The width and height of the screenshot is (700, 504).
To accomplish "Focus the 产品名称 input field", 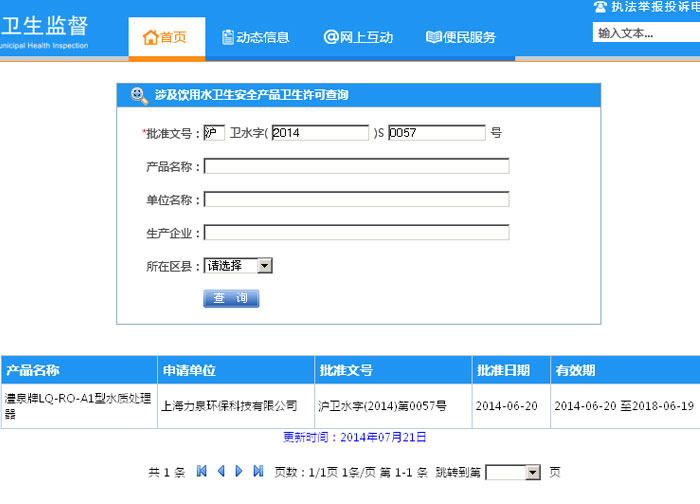I will point(356,166).
